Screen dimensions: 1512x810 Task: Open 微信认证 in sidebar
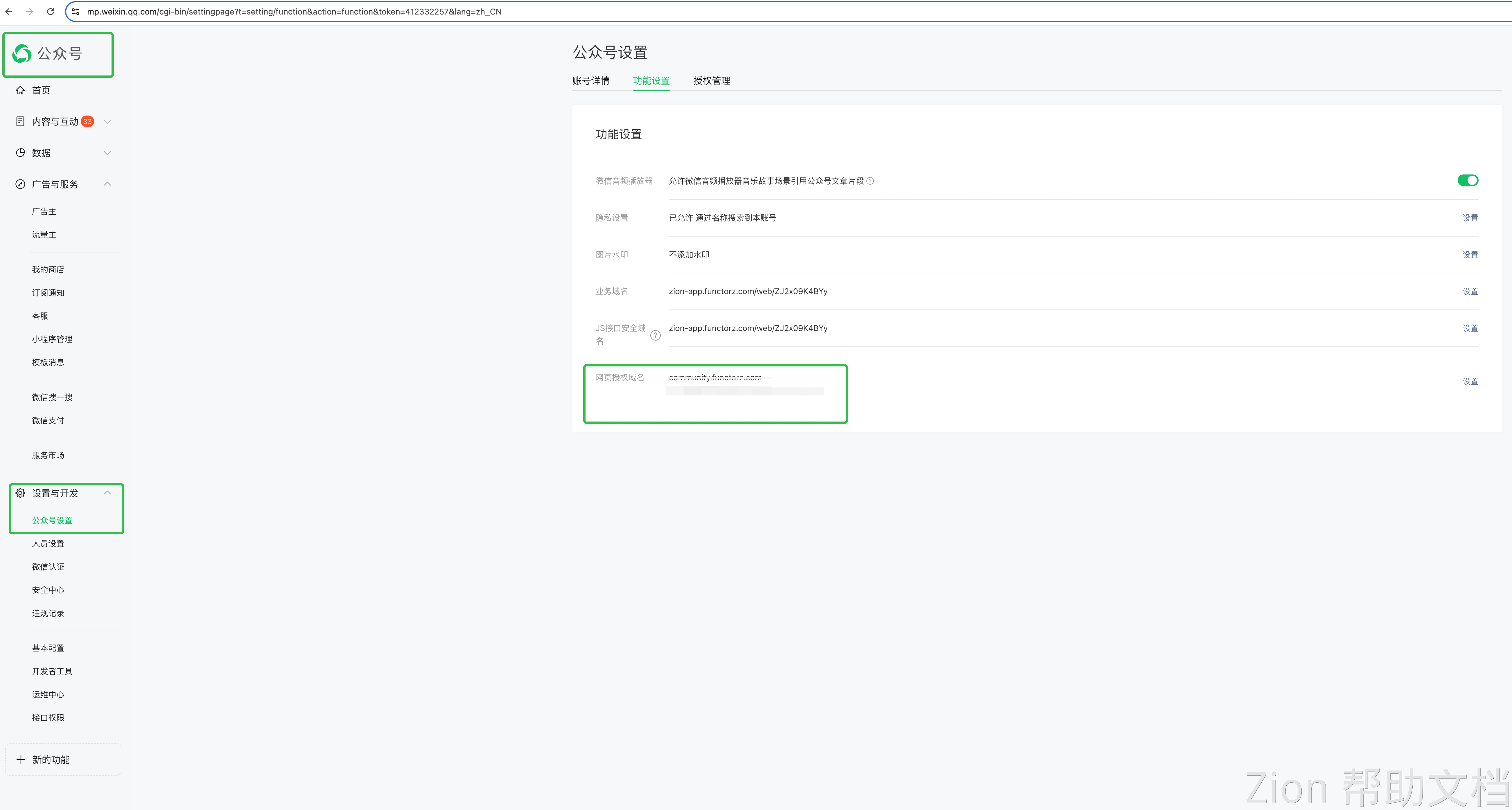coord(48,567)
